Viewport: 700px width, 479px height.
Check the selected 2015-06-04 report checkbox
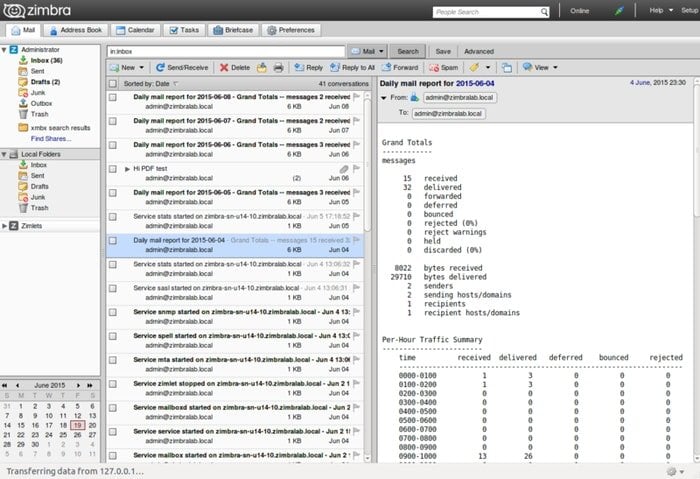tap(113, 241)
